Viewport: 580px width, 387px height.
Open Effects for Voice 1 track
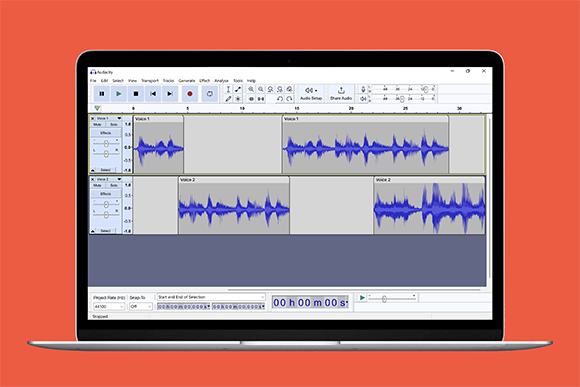[x=106, y=133]
